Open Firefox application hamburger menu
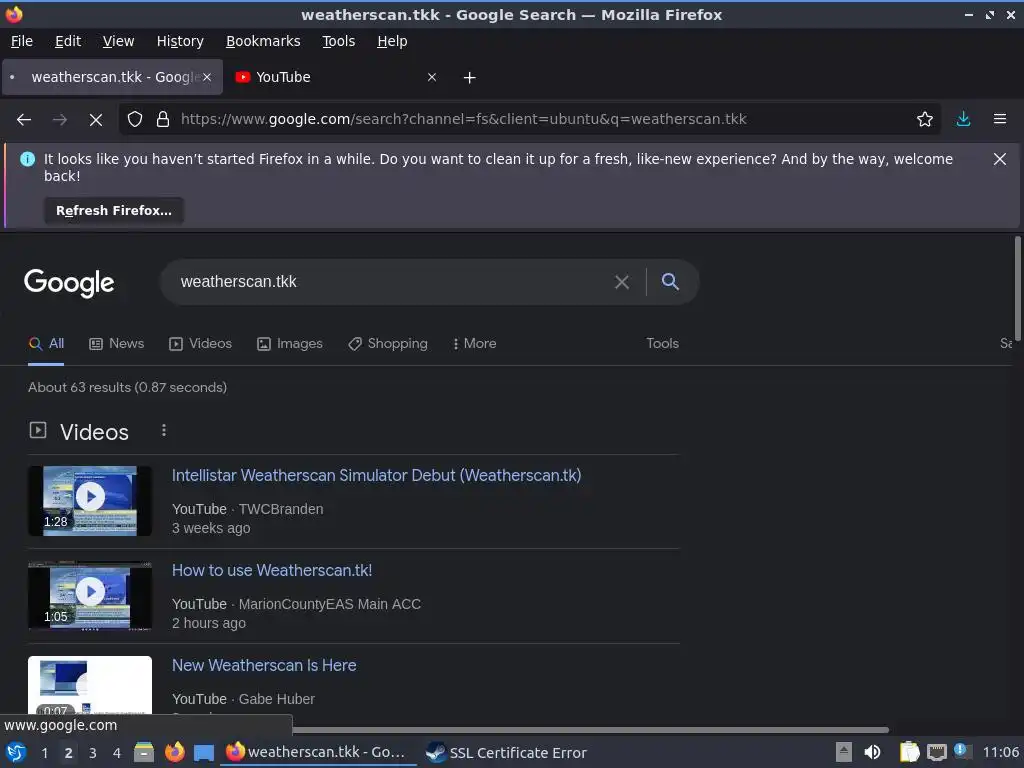This screenshot has width=1024, height=768. [x=999, y=120]
